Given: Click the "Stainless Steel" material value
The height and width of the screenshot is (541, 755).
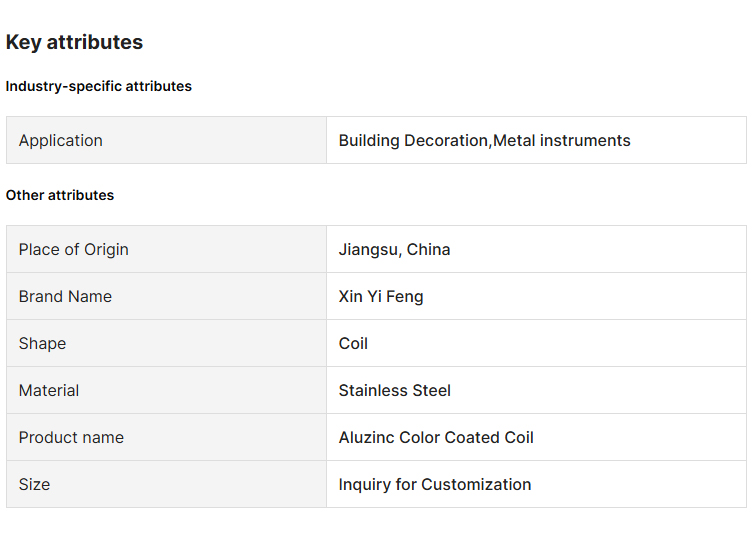Looking at the screenshot, I should click(x=395, y=390).
